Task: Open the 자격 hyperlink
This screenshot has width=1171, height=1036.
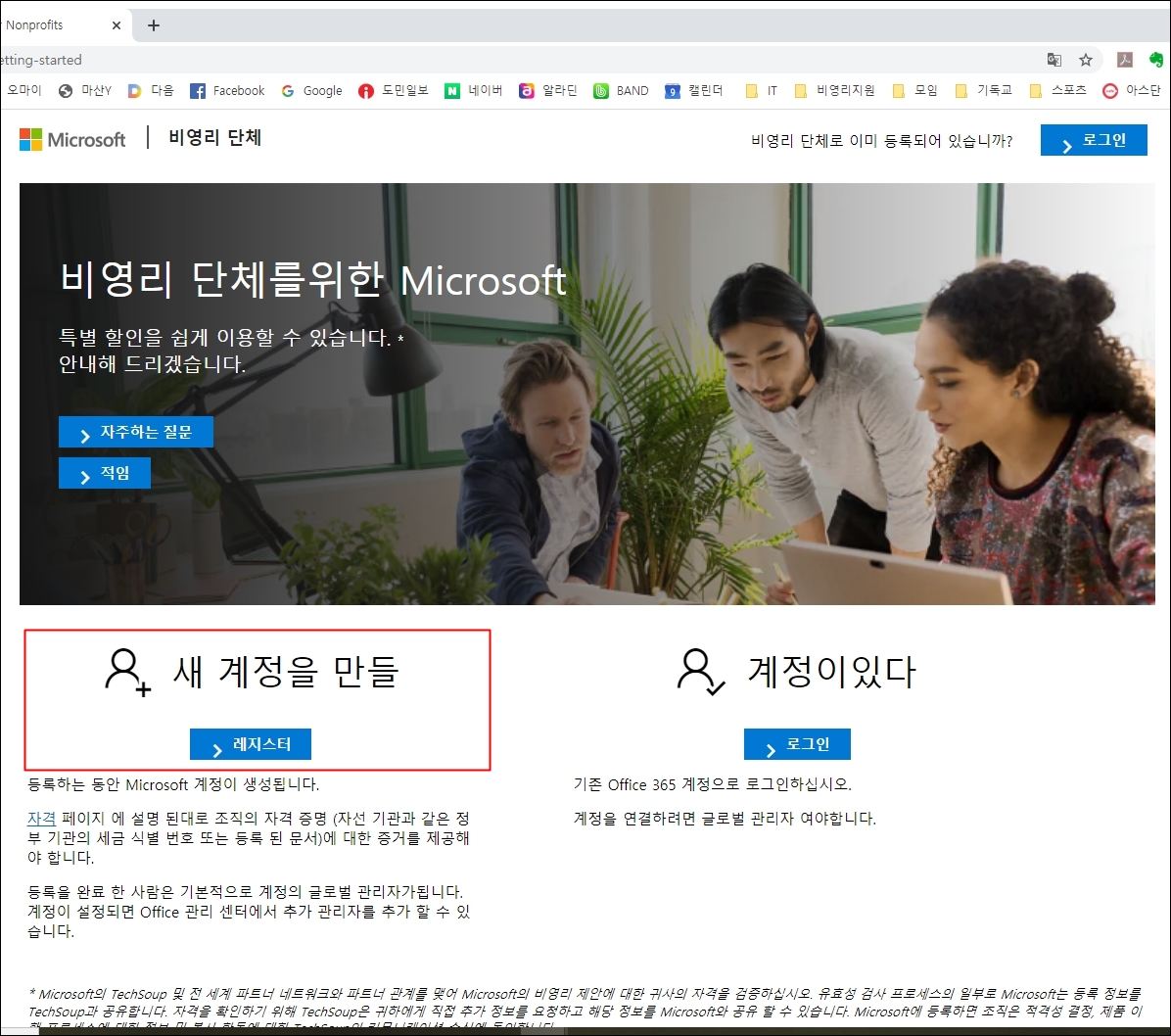Action: pos(41,819)
